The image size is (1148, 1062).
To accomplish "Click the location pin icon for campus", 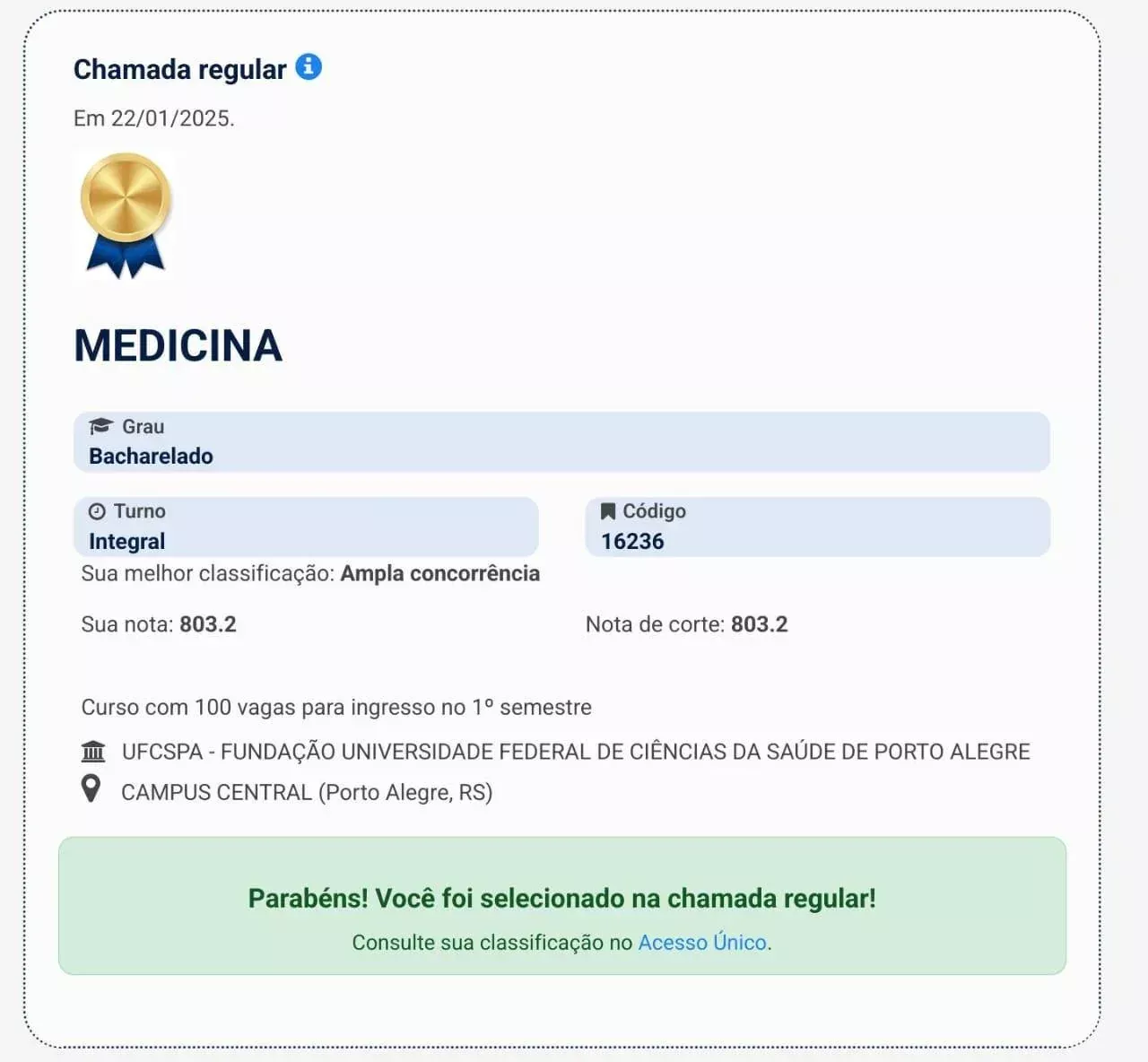I will click(91, 789).
